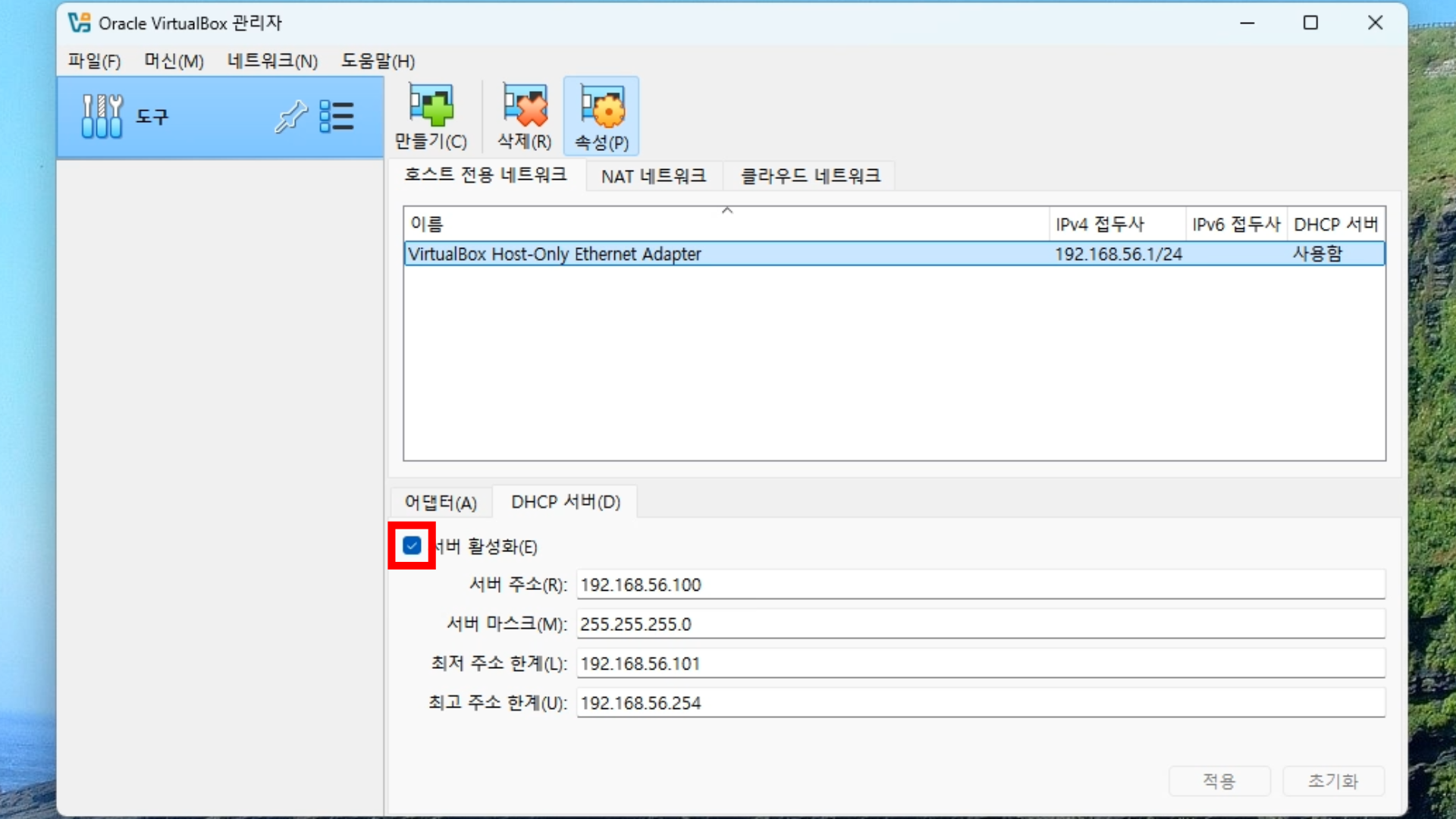Click the sort arrow above name column
Screen dimensions: 1456x819
727,211
